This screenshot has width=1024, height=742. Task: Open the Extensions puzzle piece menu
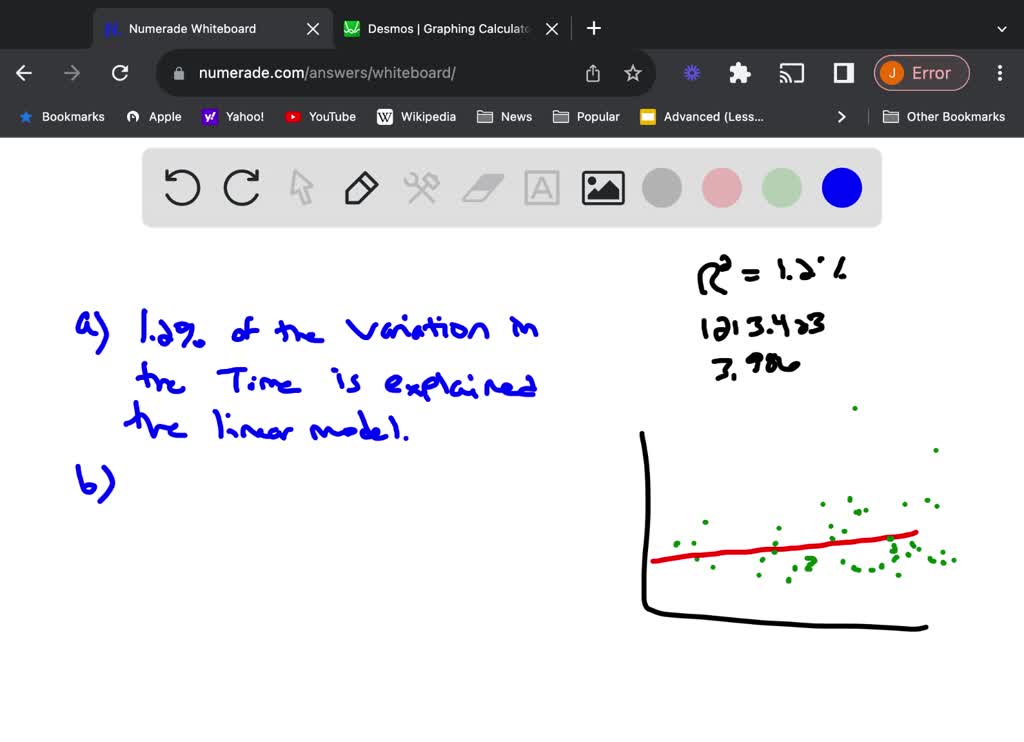[x=740, y=73]
